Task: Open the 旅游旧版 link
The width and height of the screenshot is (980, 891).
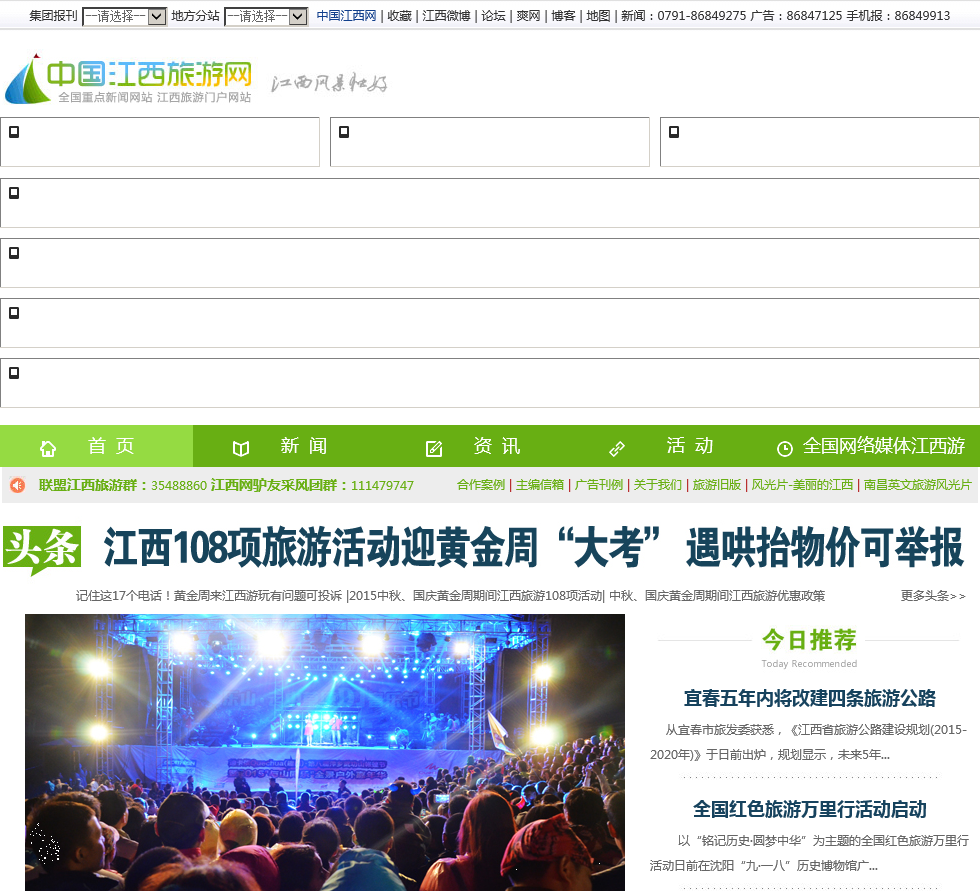Action: click(716, 485)
